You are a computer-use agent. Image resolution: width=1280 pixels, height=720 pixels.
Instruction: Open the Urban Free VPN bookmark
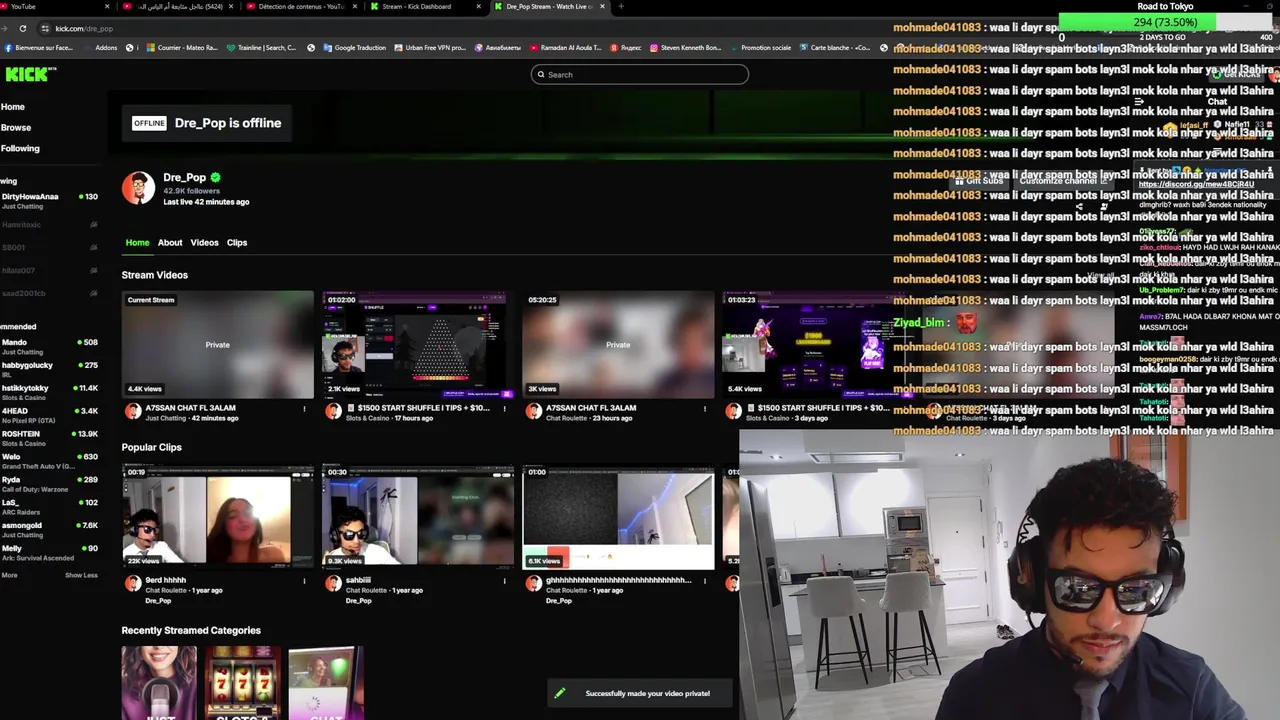430,47
